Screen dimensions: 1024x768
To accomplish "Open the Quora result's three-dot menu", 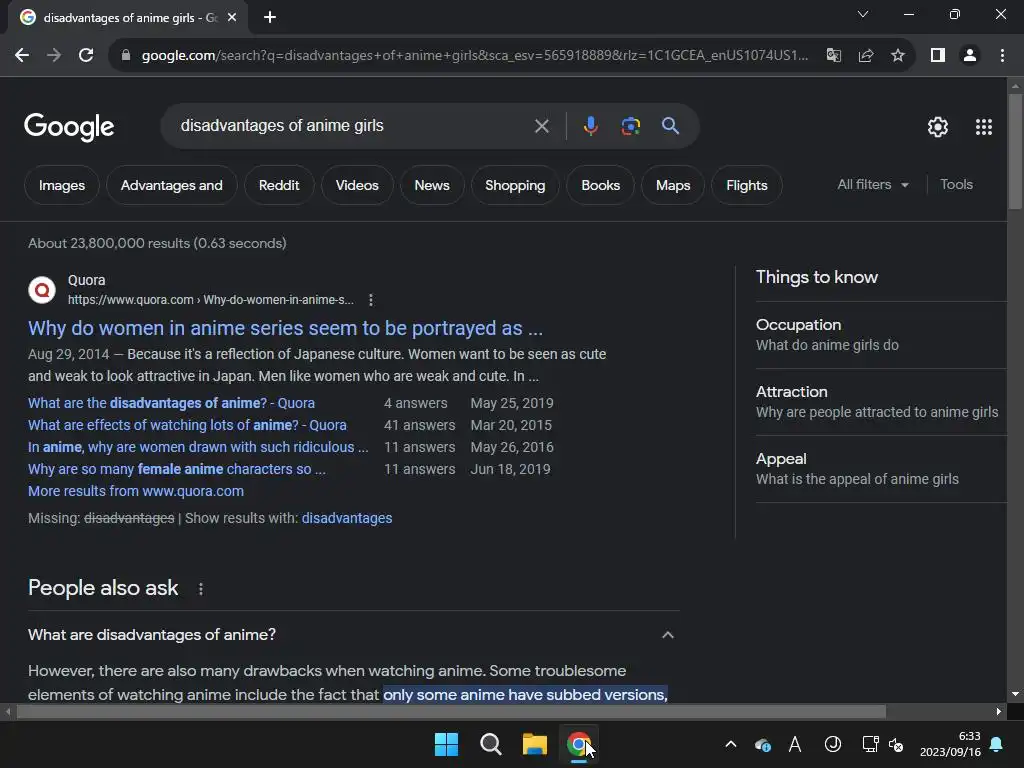I will (371, 300).
